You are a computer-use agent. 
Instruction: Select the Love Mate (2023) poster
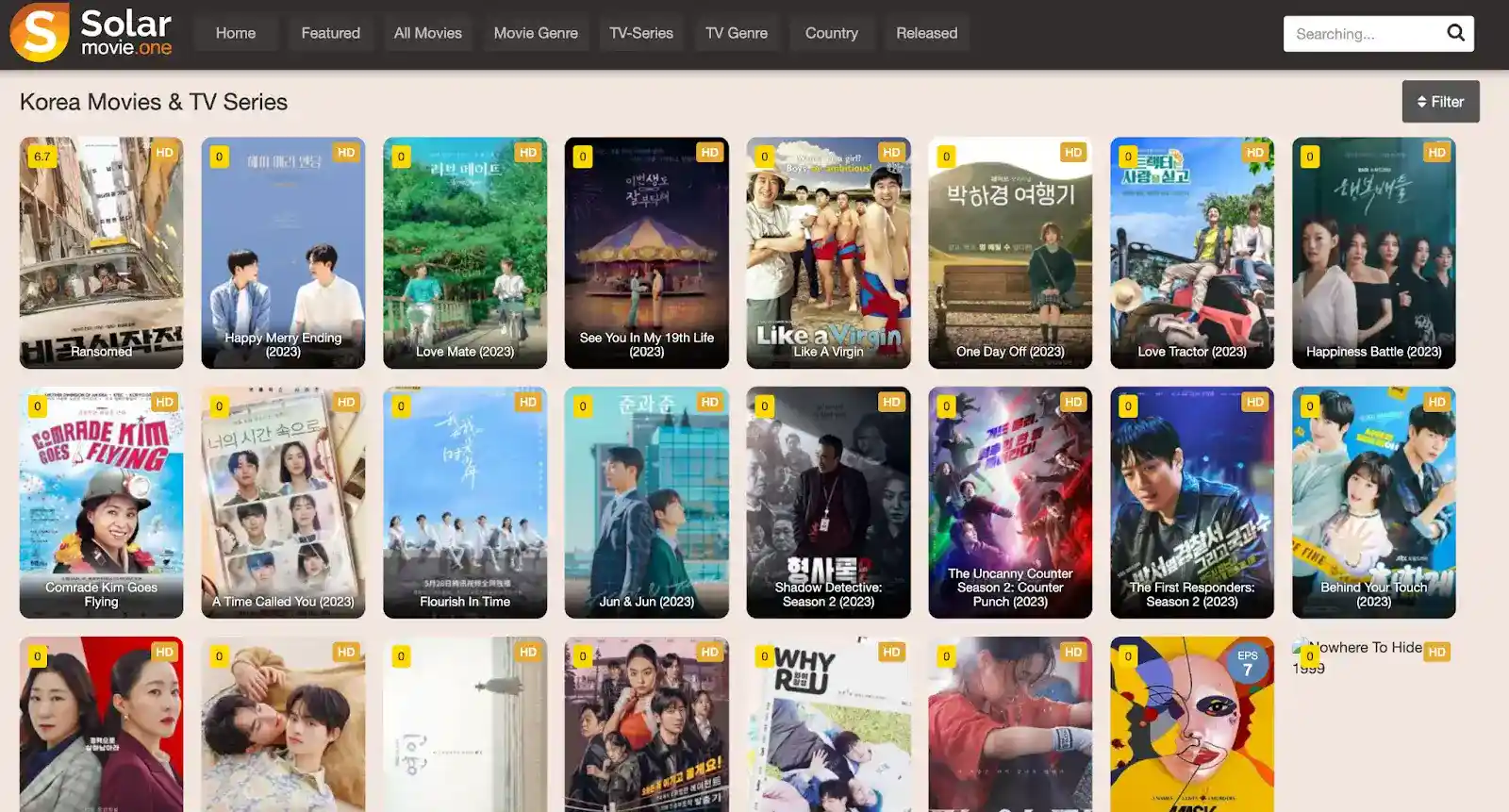465,253
